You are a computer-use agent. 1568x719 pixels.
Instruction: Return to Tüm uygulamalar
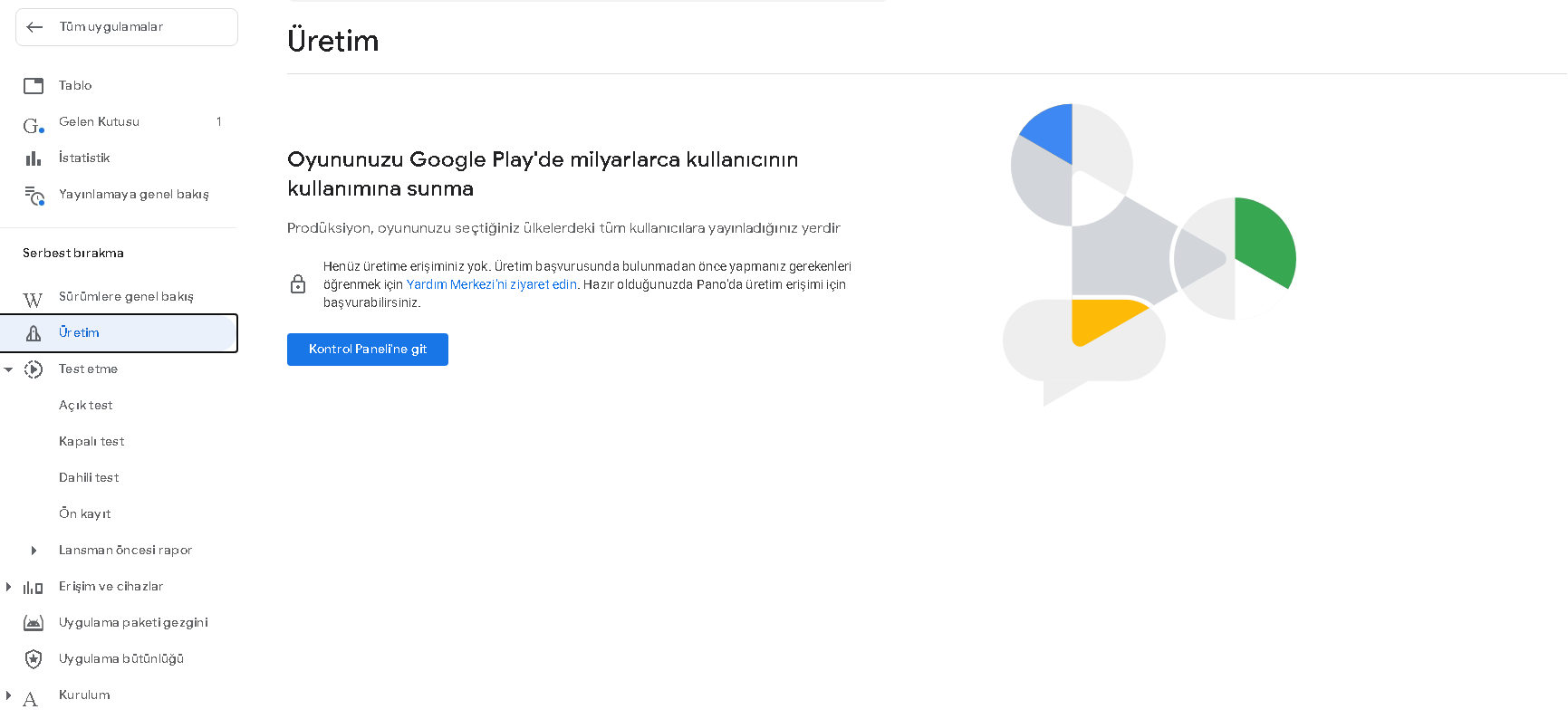click(127, 27)
